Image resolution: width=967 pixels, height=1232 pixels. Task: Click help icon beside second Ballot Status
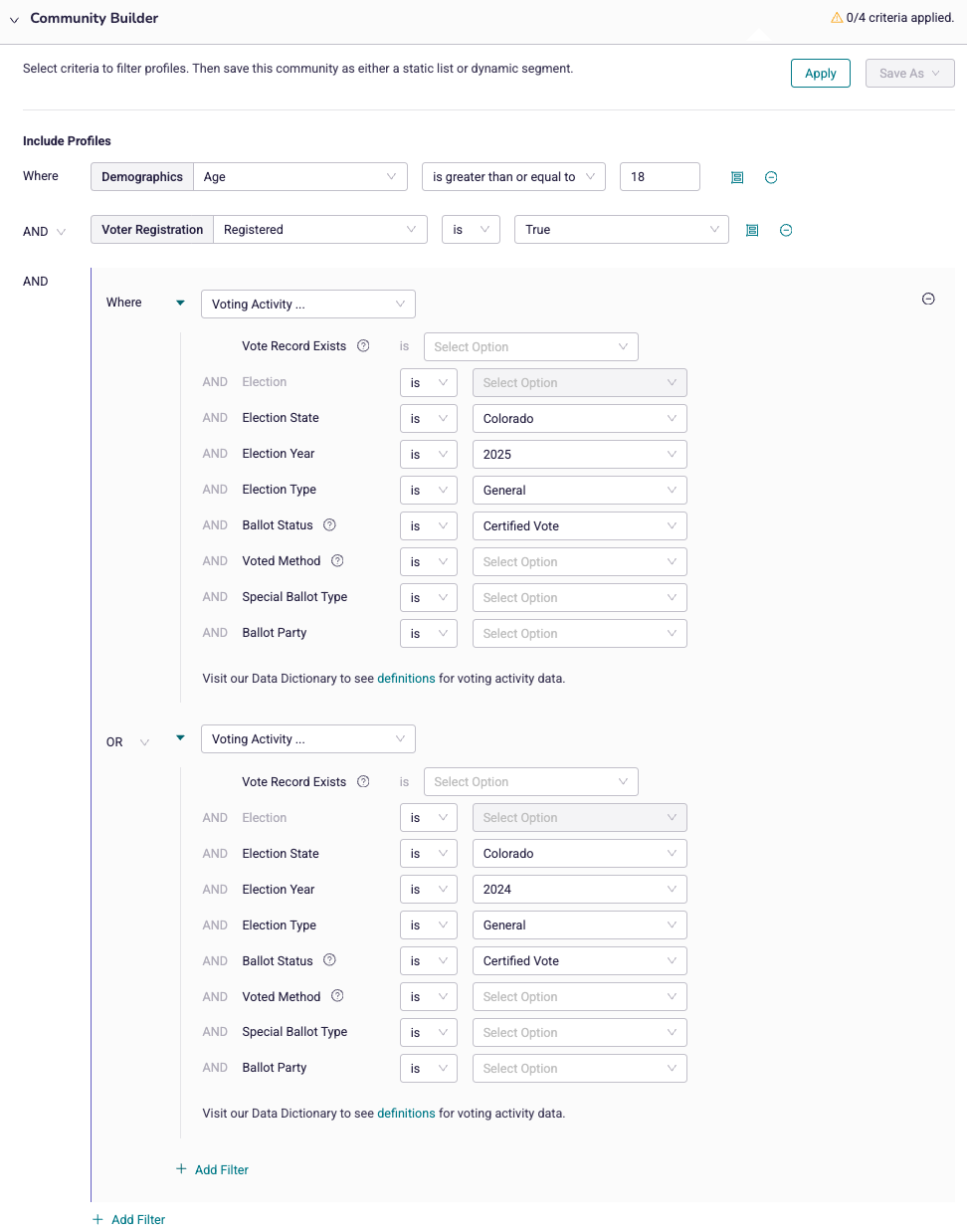[329, 960]
